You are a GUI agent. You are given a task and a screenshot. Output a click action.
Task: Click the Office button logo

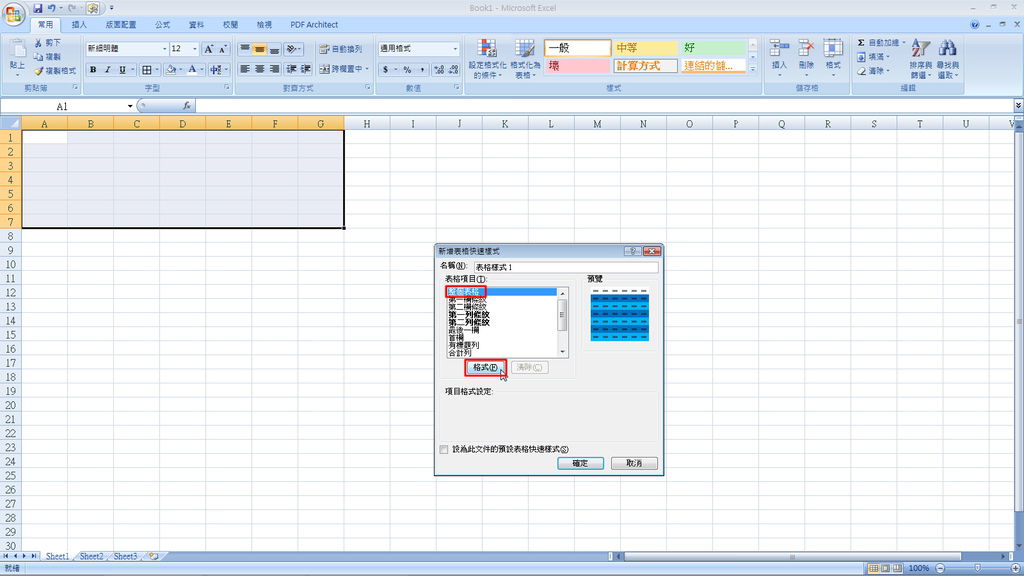point(13,14)
